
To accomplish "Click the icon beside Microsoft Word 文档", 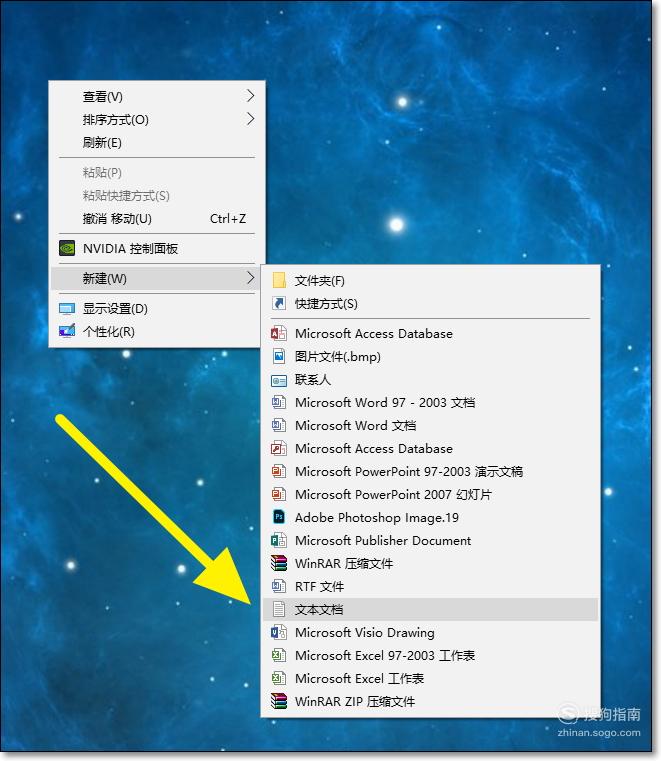I will coord(279,425).
